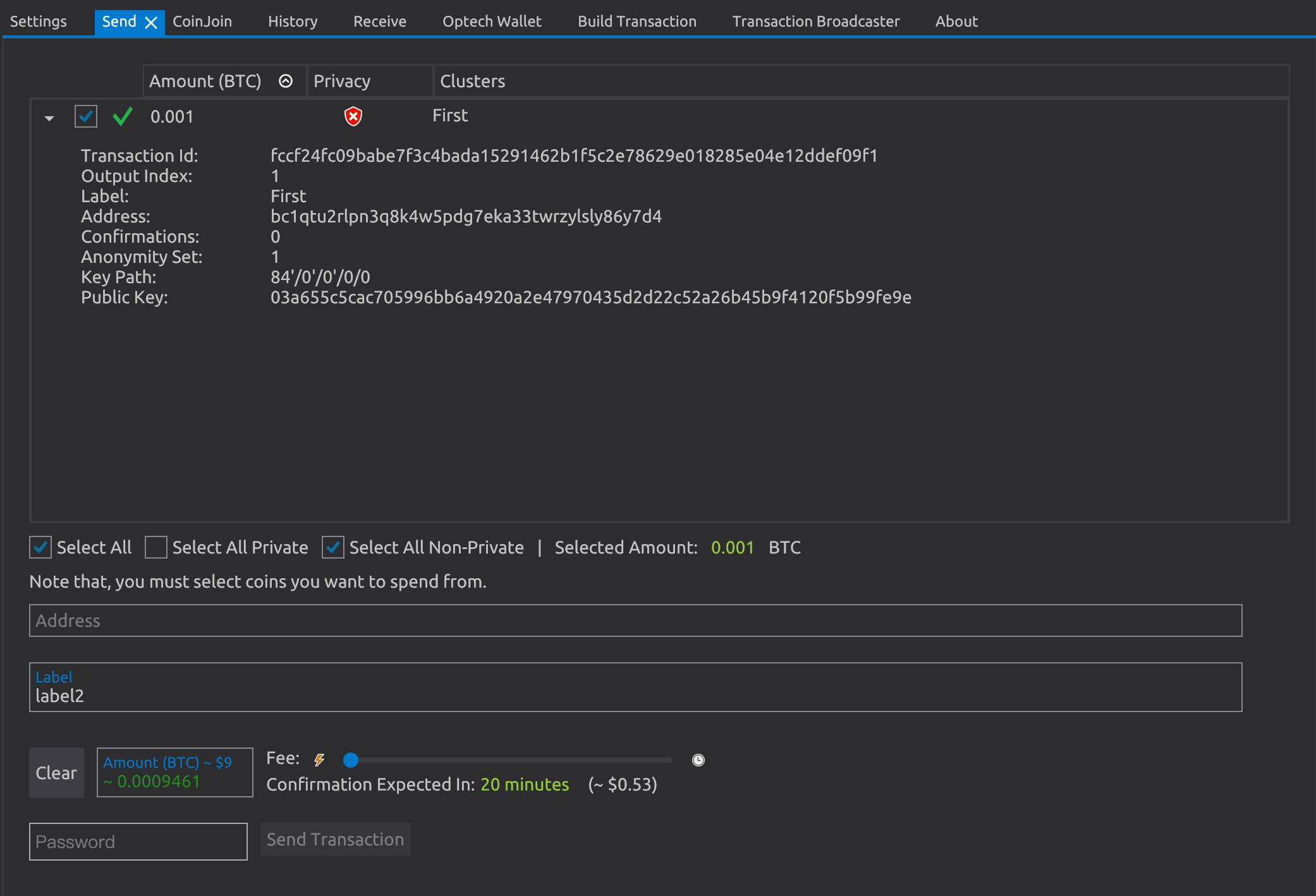Open the History tab
The image size is (1316, 896).
pos(293,21)
